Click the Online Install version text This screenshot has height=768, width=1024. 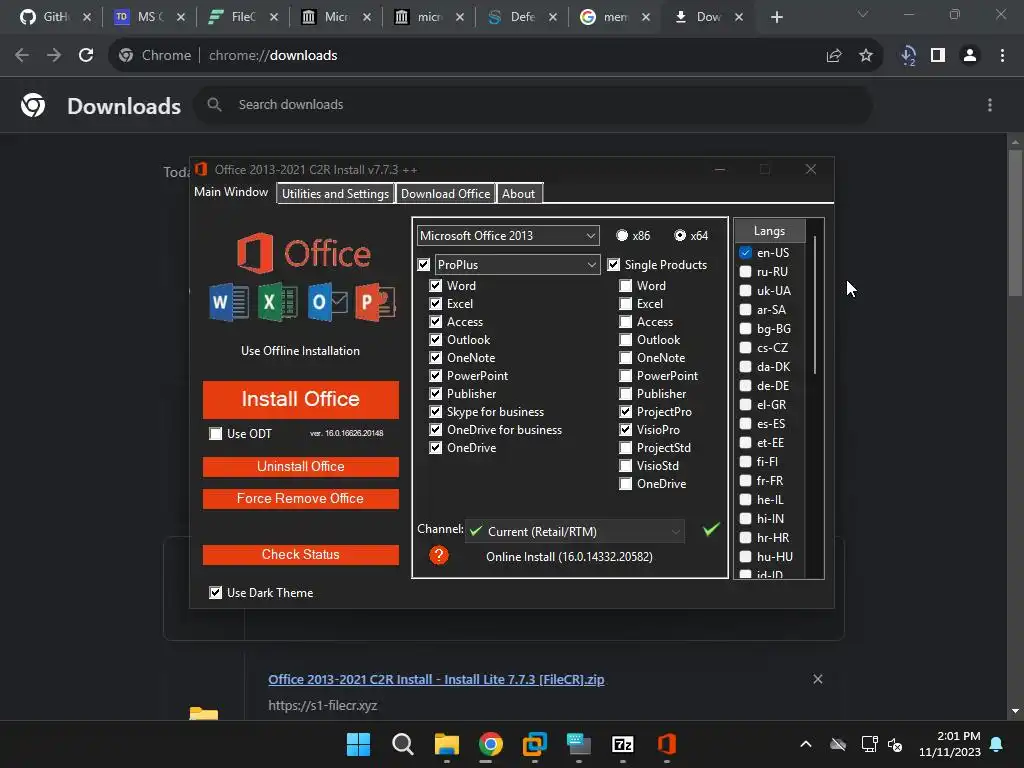569,556
